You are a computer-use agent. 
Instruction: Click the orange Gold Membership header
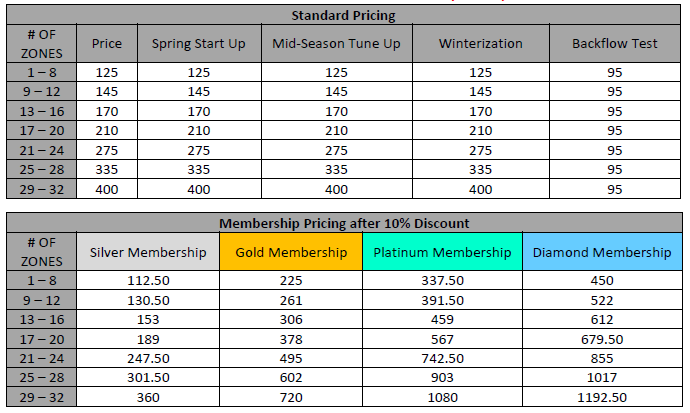[291, 252]
